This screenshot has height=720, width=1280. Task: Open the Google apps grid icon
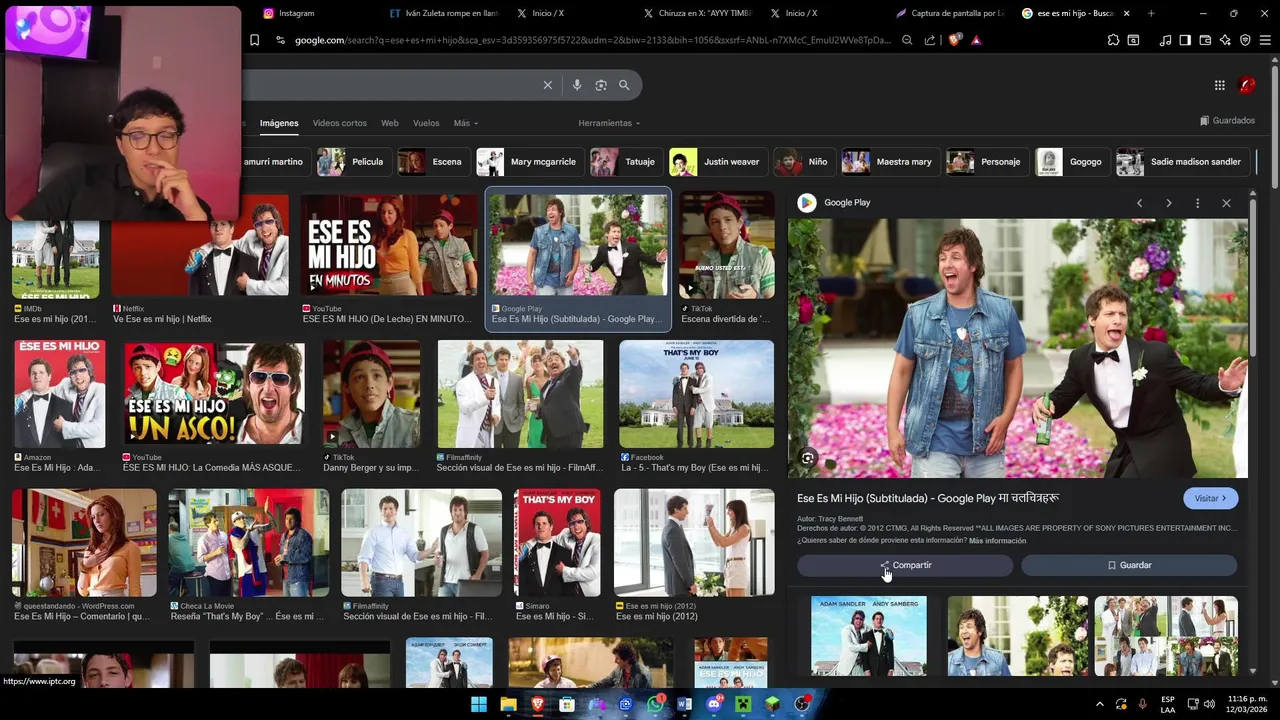1219,85
